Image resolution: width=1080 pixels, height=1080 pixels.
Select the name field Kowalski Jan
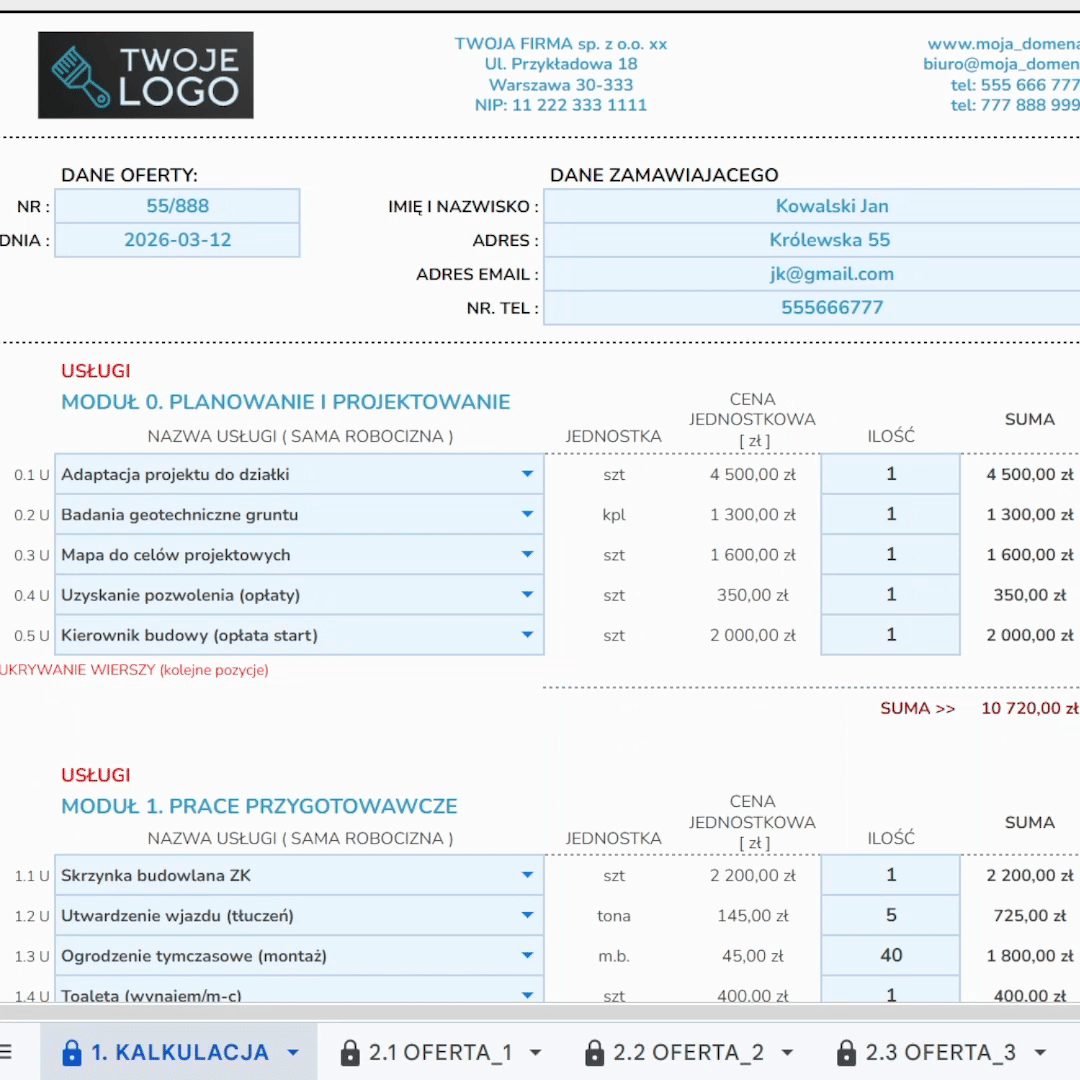[x=813, y=206]
